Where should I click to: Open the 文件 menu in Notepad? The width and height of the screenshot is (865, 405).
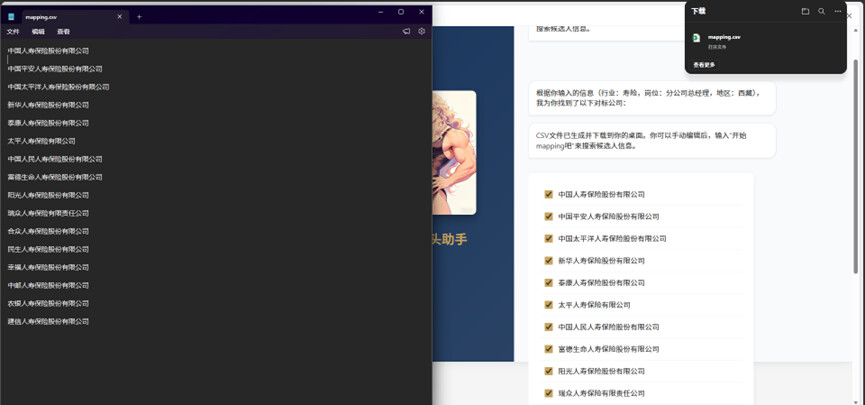(x=13, y=31)
